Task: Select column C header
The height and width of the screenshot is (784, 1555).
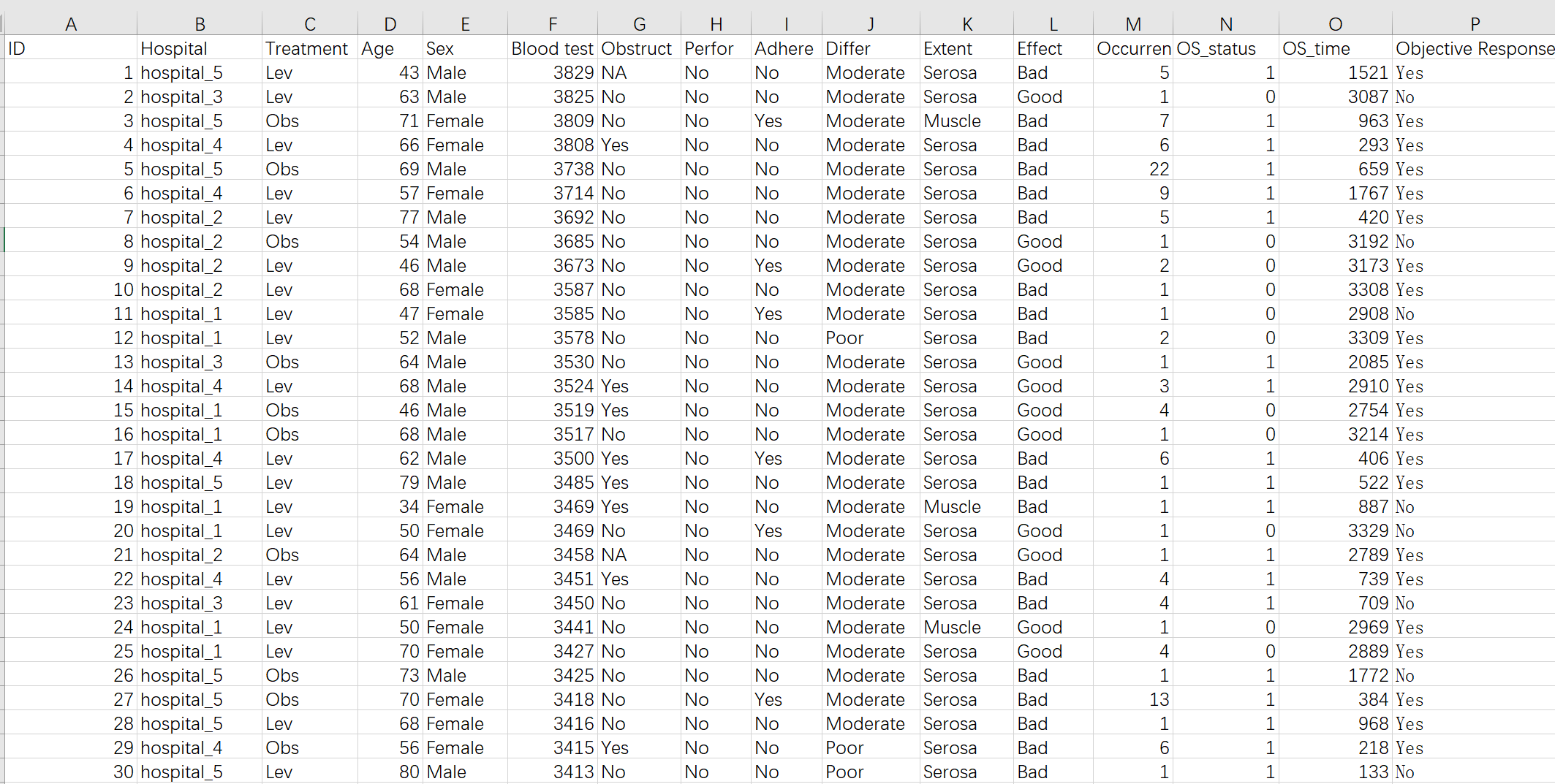Action: click(x=310, y=24)
